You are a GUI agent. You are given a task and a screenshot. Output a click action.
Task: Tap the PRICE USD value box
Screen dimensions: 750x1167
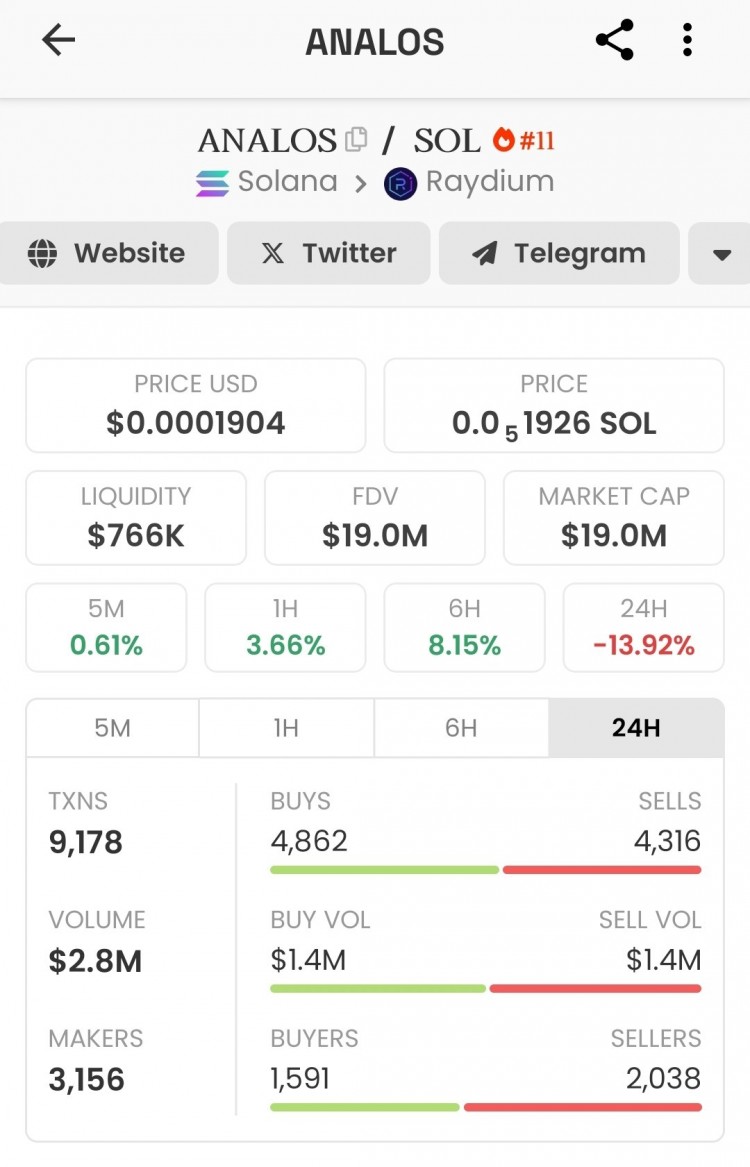[x=196, y=405]
